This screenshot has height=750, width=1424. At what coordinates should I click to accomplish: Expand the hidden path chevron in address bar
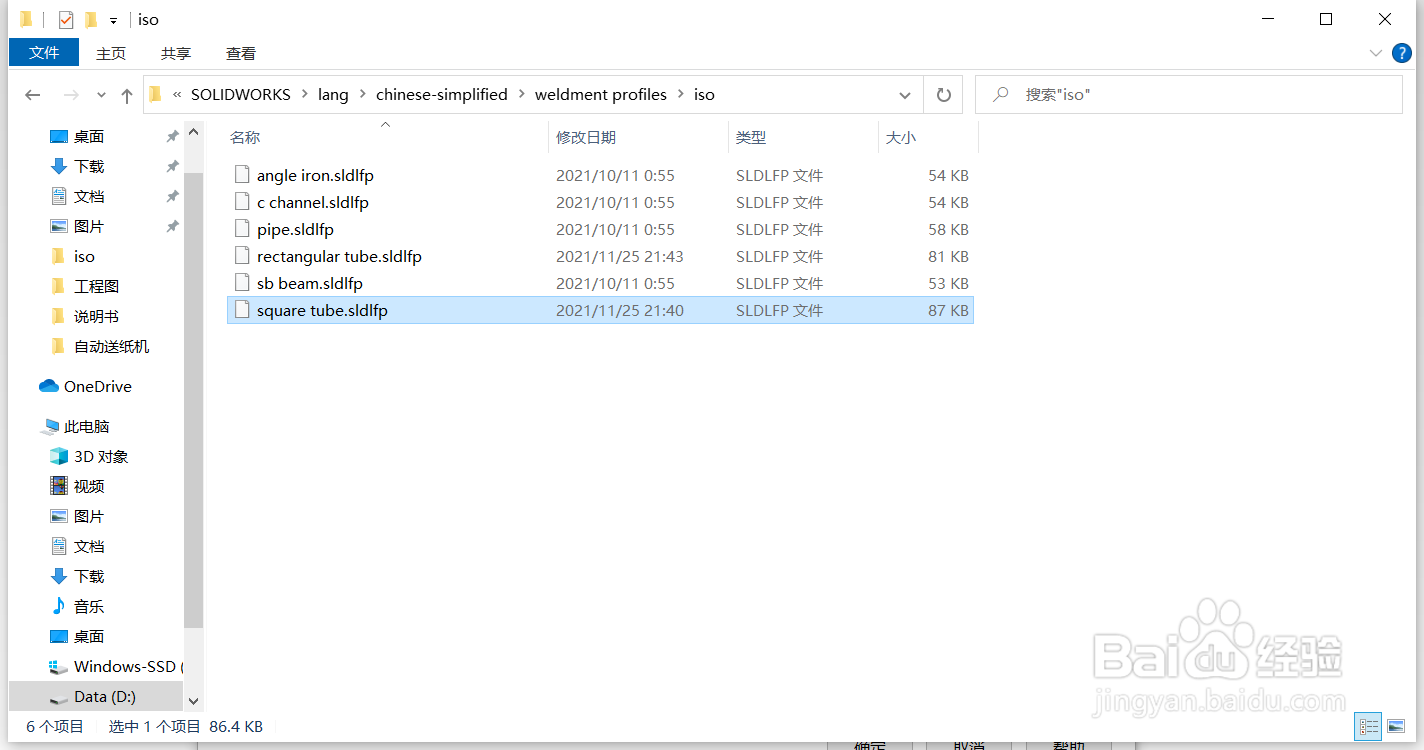click(177, 95)
